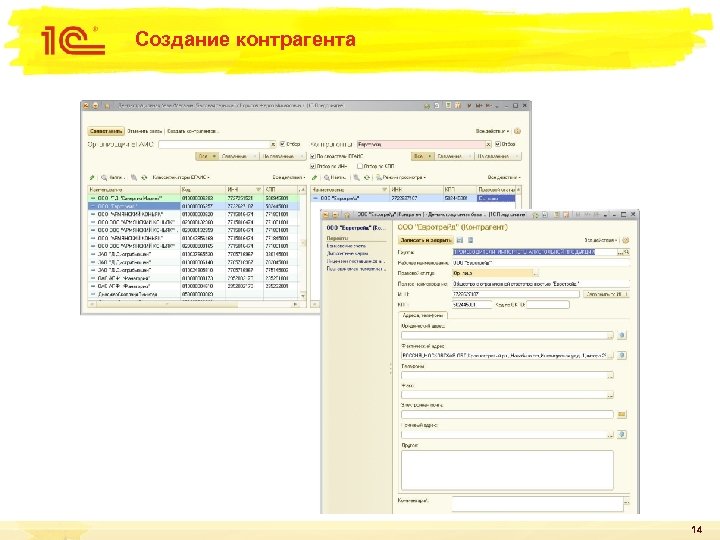This screenshot has width=720, height=540.
Task: Open help icon in the contractor form
Action: (x=625, y=240)
